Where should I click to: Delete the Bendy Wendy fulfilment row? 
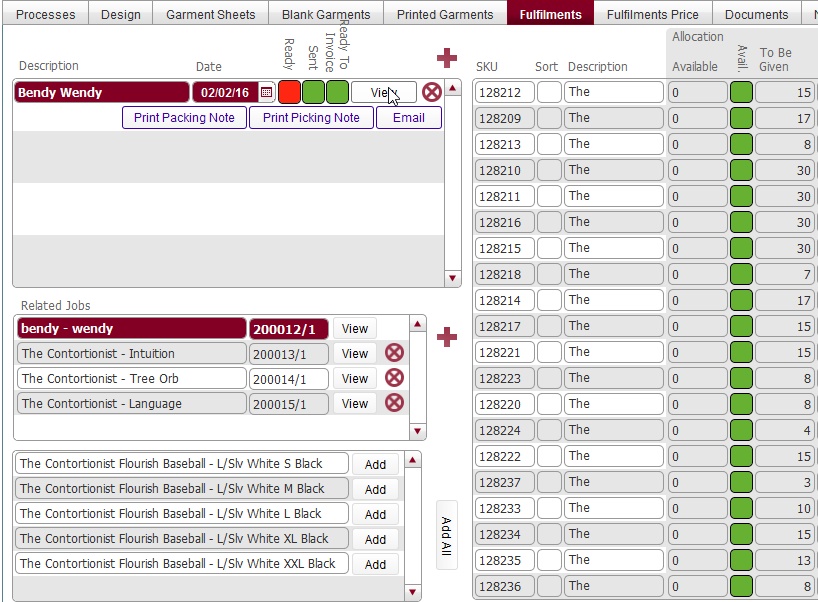pos(431,92)
